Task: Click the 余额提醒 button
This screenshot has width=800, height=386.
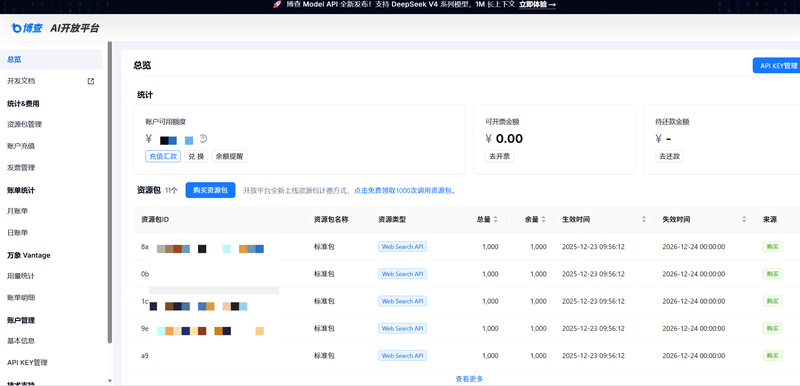Action: click(x=229, y=157)
